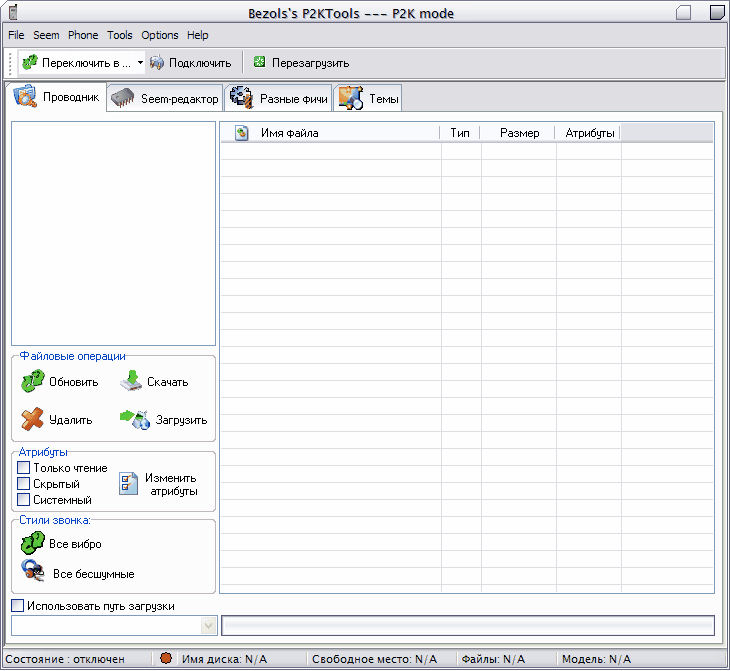Click the Удалить red cross icon
The height and width of the screenshot is (671, 730).
pos(32,419)
